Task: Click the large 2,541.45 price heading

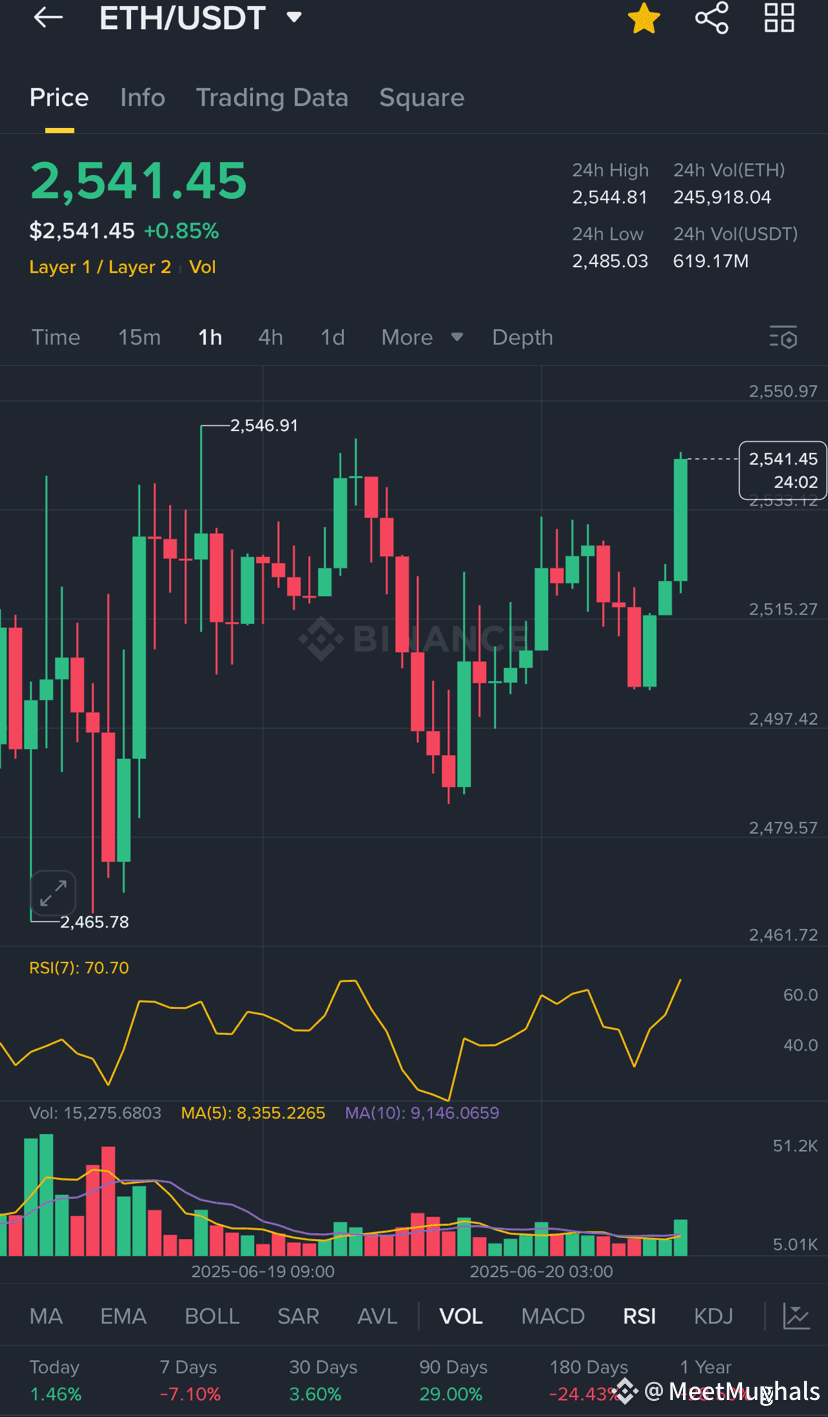Action: point(138,181)
